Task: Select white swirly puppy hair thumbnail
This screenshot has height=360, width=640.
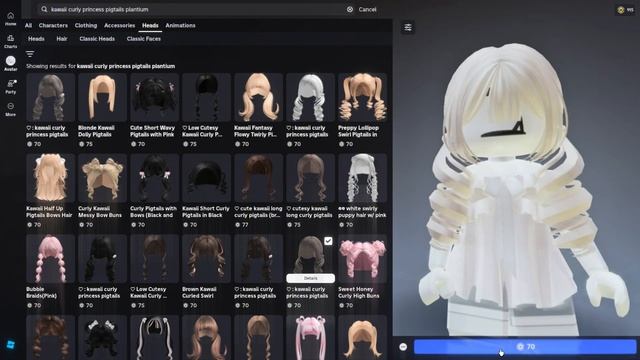Action: click(362, 178)
